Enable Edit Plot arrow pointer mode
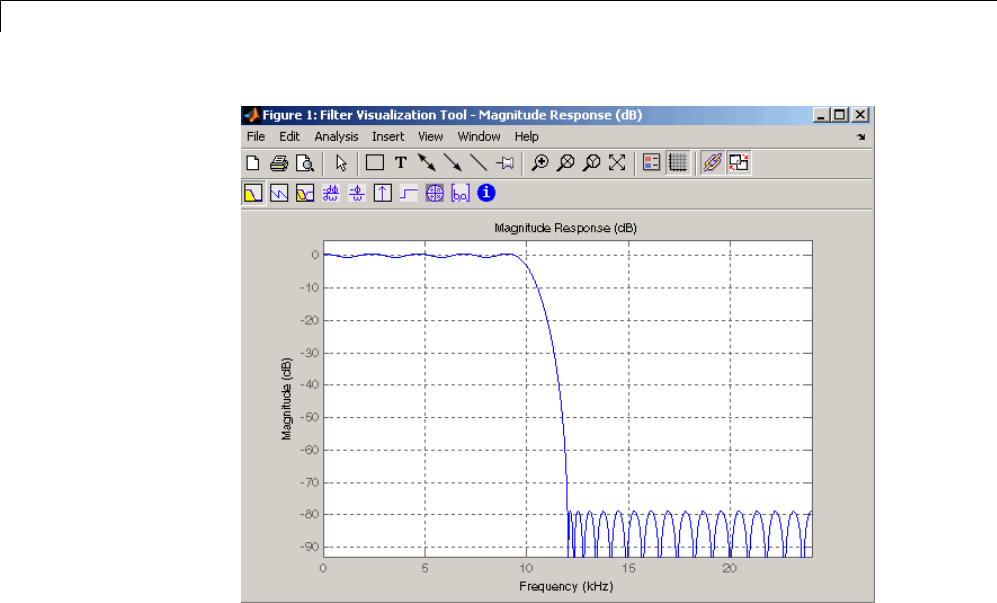 point(341,162)
